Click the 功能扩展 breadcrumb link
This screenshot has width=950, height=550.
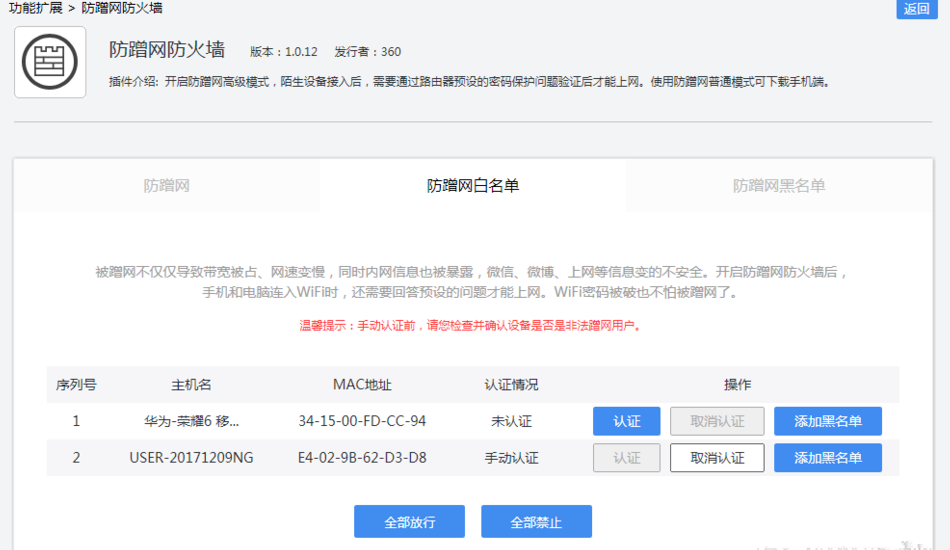(35, 8)
